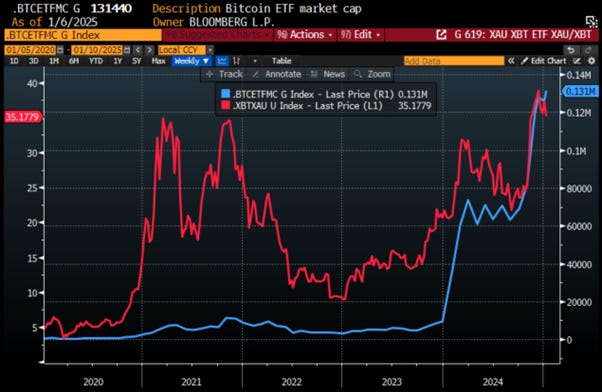The height and width of the screenshot is (392, 602).
Task: Select the bar/candle chart type icon
Action: [236, 61]
